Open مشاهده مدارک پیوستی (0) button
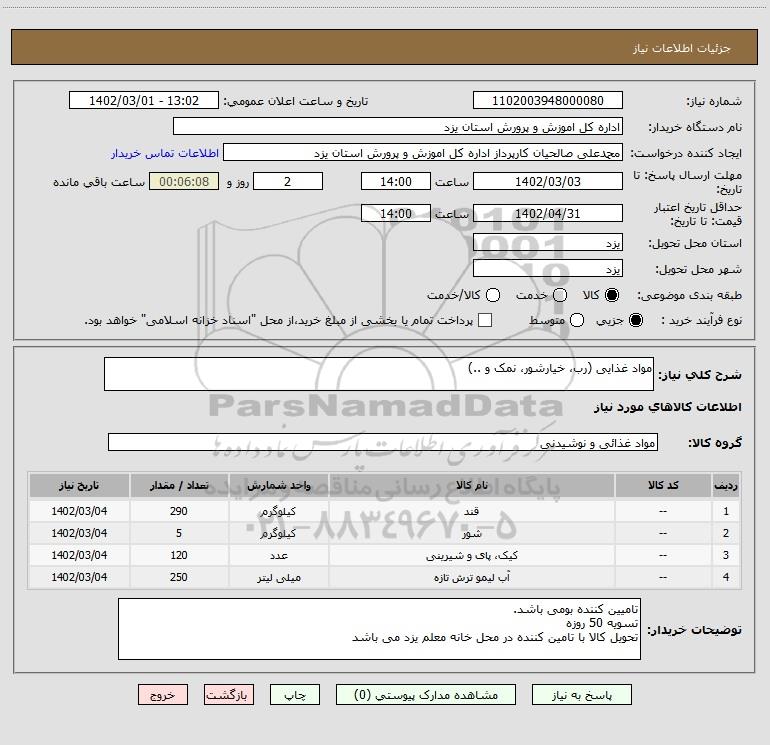 (426, 695)
